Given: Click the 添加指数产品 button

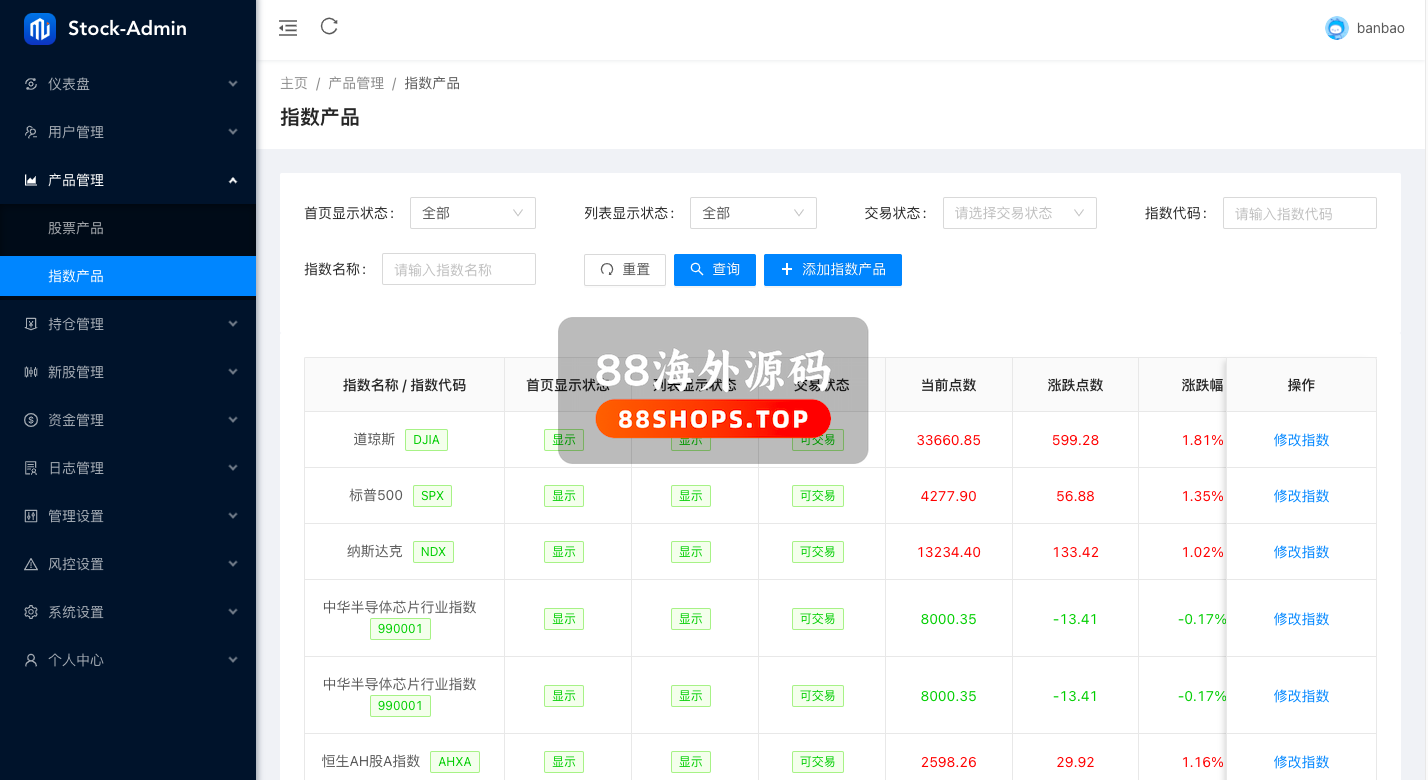Looking at the screenshot, I should click(832, 270).
